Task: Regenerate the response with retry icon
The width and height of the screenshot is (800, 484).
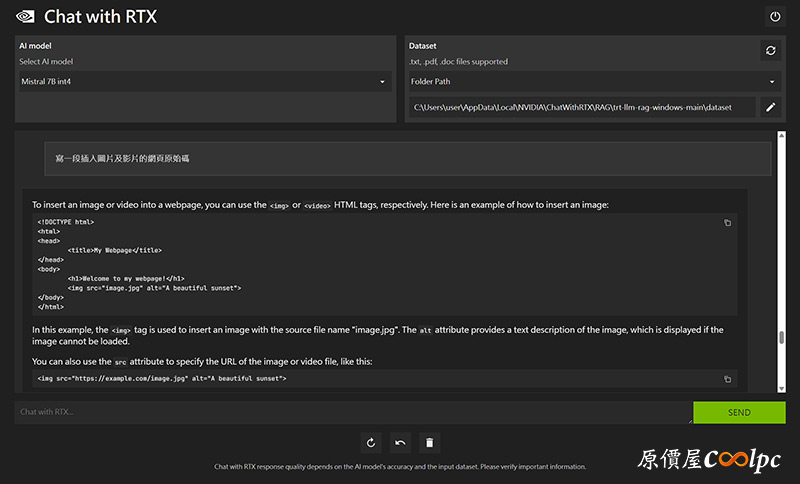Action: tap(371, 443)
